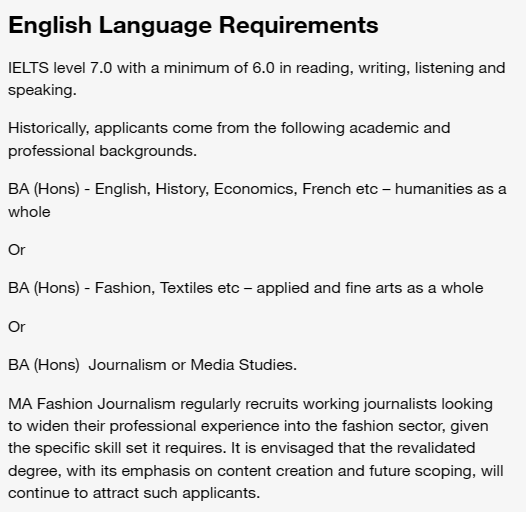The image size is (526, 512).
Task: Click the 'continue to attract such applicants.' line
Action: coord(134,493)
